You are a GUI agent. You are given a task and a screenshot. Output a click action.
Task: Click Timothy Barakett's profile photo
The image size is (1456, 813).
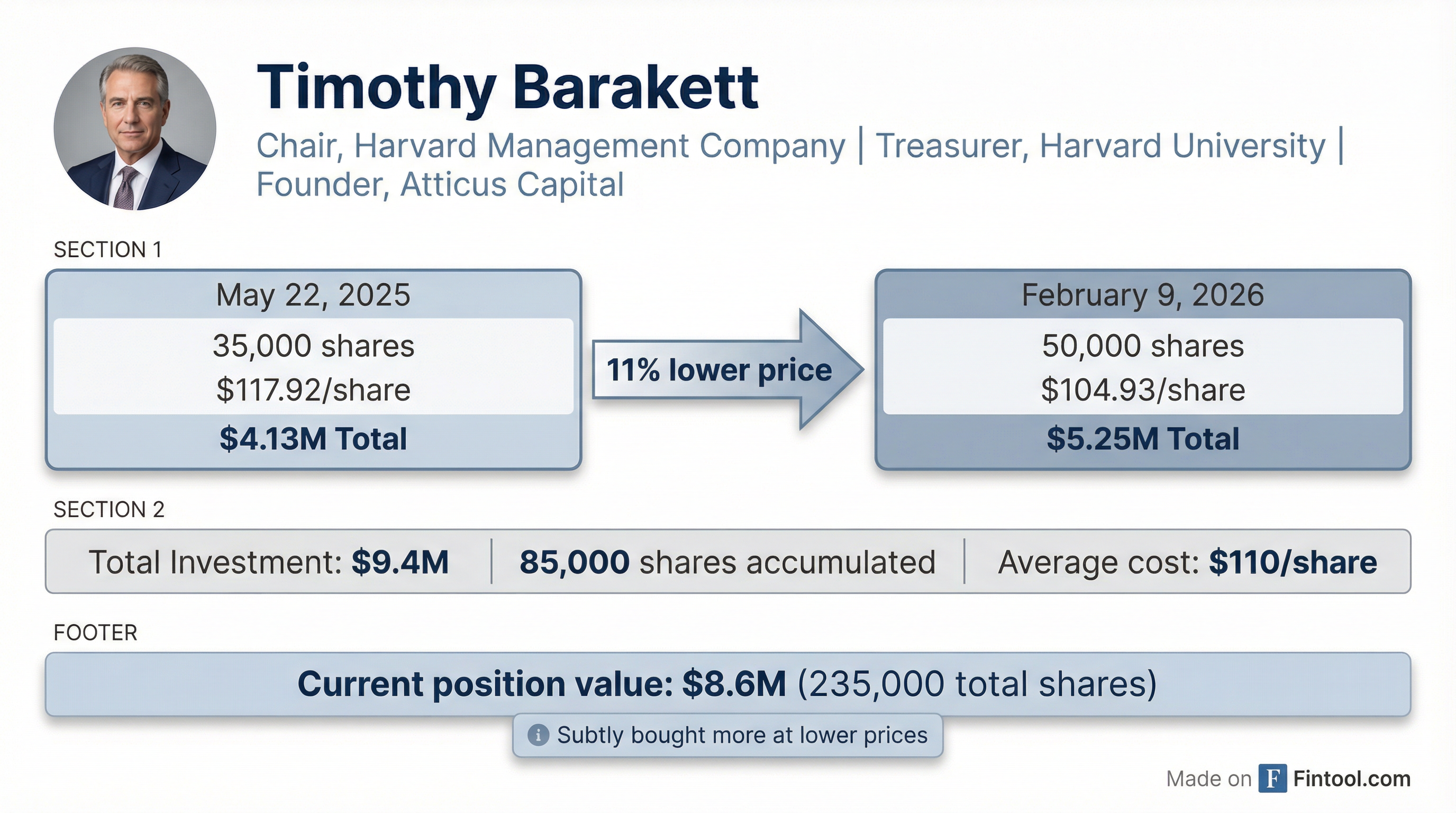coord(134,129)
